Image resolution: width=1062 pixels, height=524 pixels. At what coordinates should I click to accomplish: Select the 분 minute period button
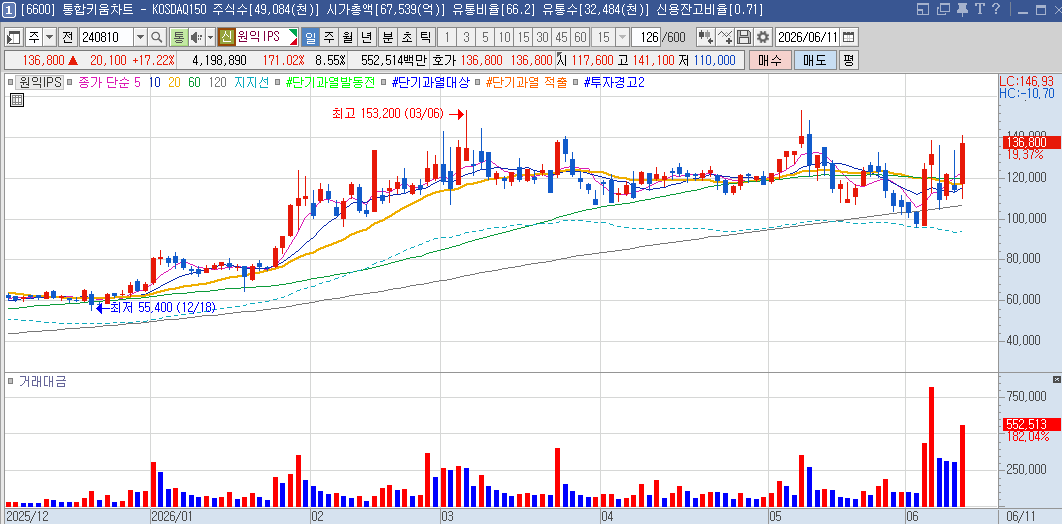[387, 37]
